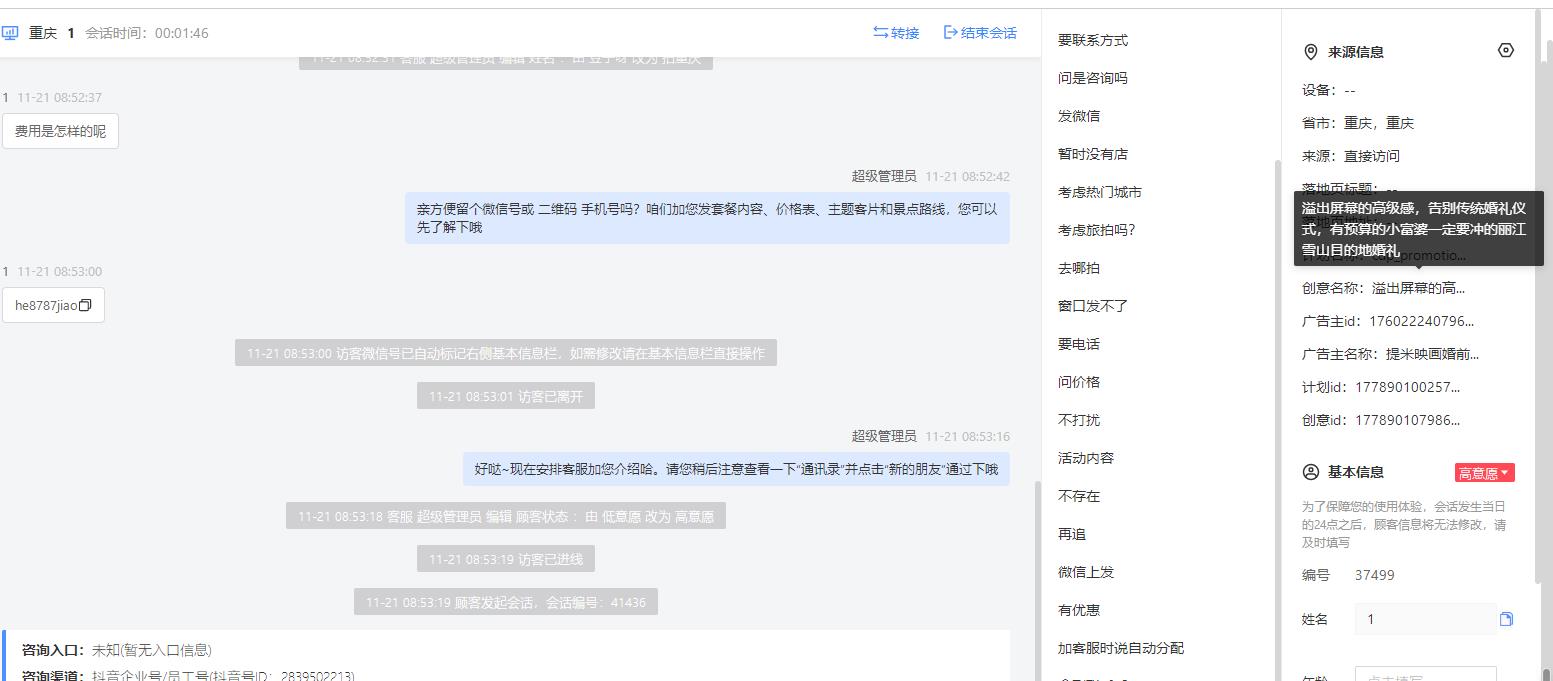Click the system notice 访客已进线

click(506, 559)
